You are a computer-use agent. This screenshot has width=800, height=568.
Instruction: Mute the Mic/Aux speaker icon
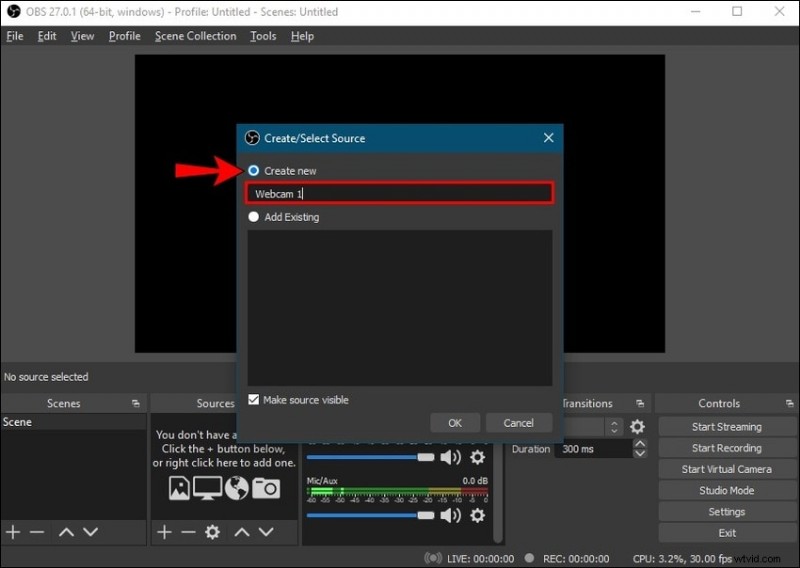451,515
